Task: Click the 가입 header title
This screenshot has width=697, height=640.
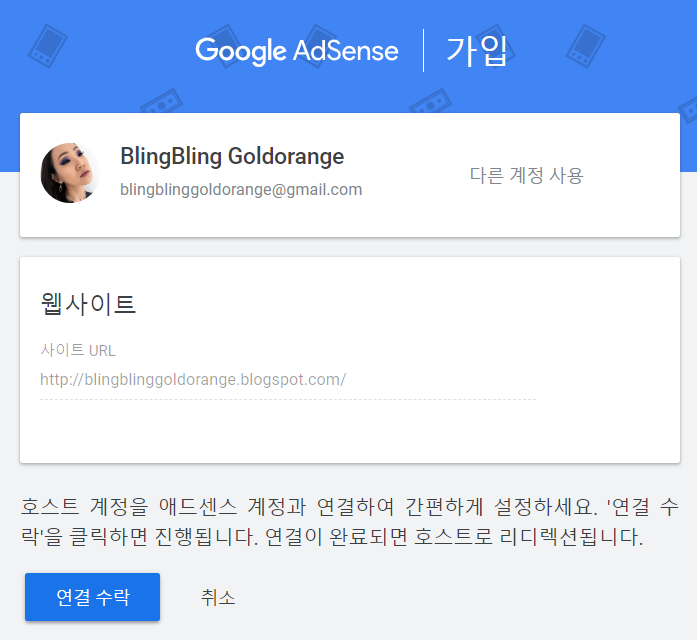Action: 477,51
